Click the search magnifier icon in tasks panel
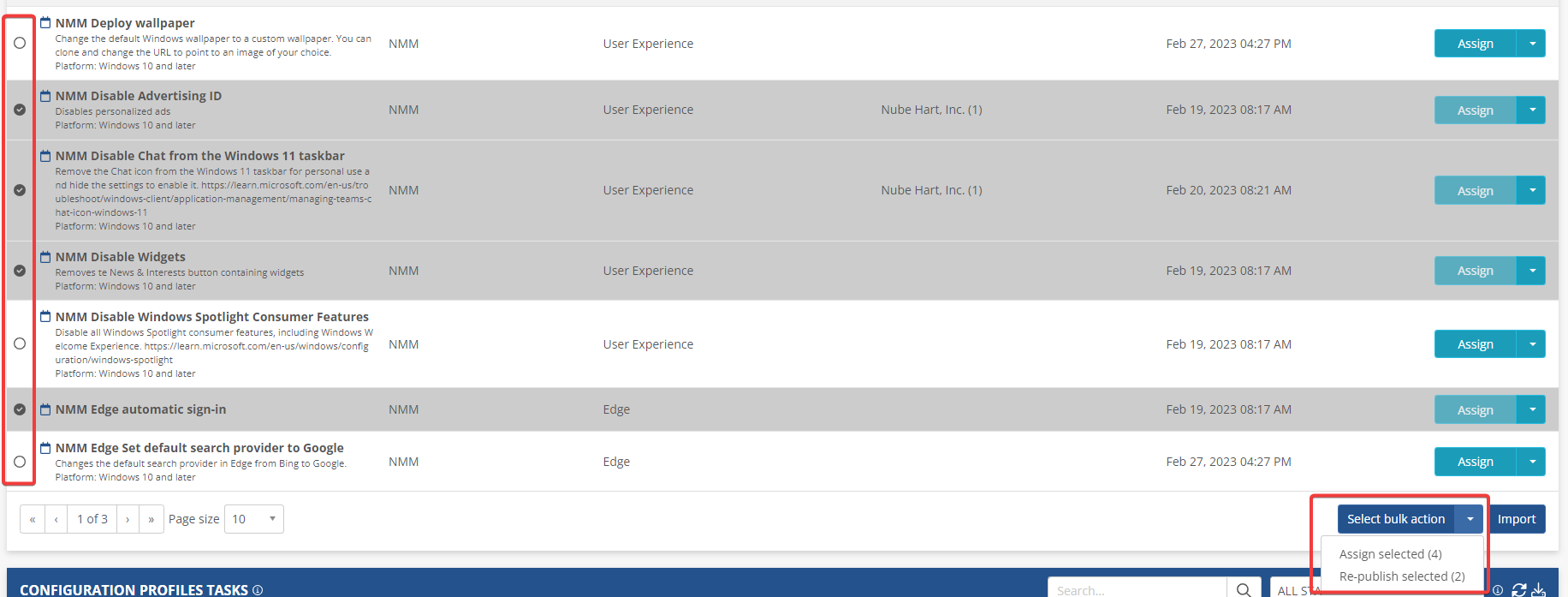 pyautogui.click(x=1244, y=589)
